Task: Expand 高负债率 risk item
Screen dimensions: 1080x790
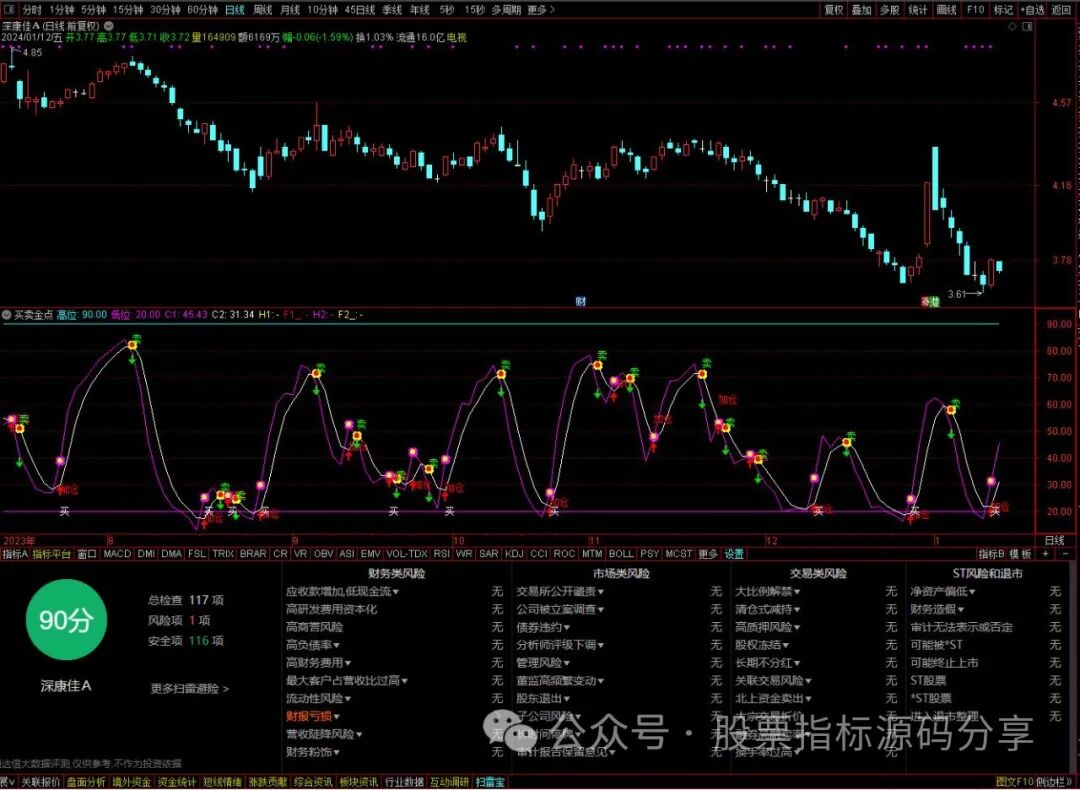Action: tap(313, 645)
